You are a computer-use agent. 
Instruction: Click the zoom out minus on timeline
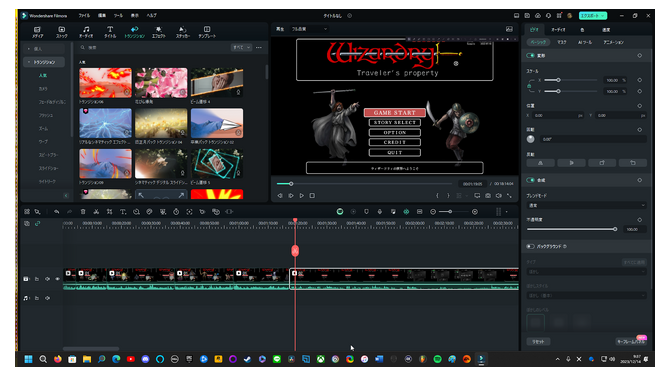(433, 212)
